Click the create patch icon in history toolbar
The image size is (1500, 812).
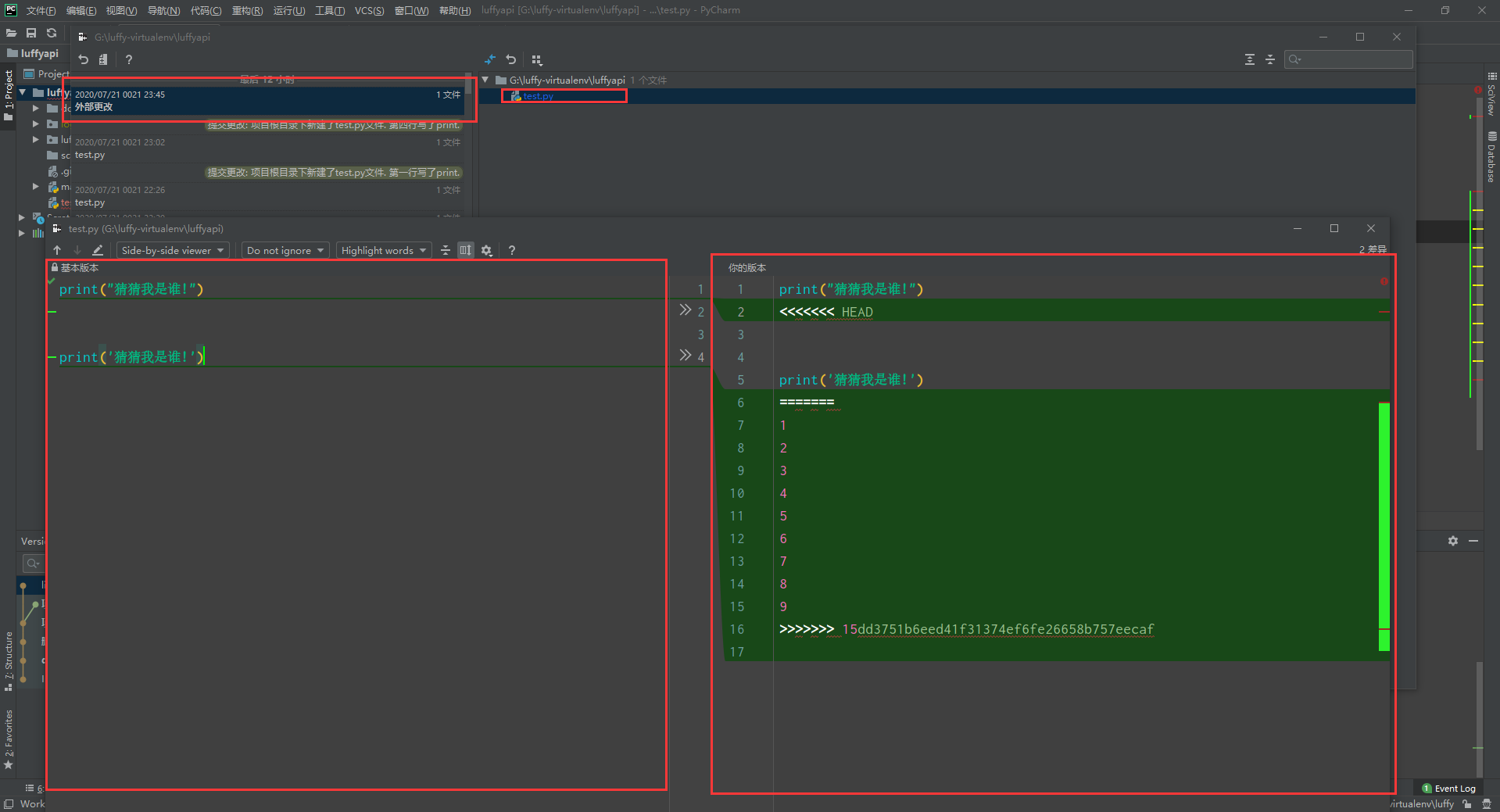point(103,59)
